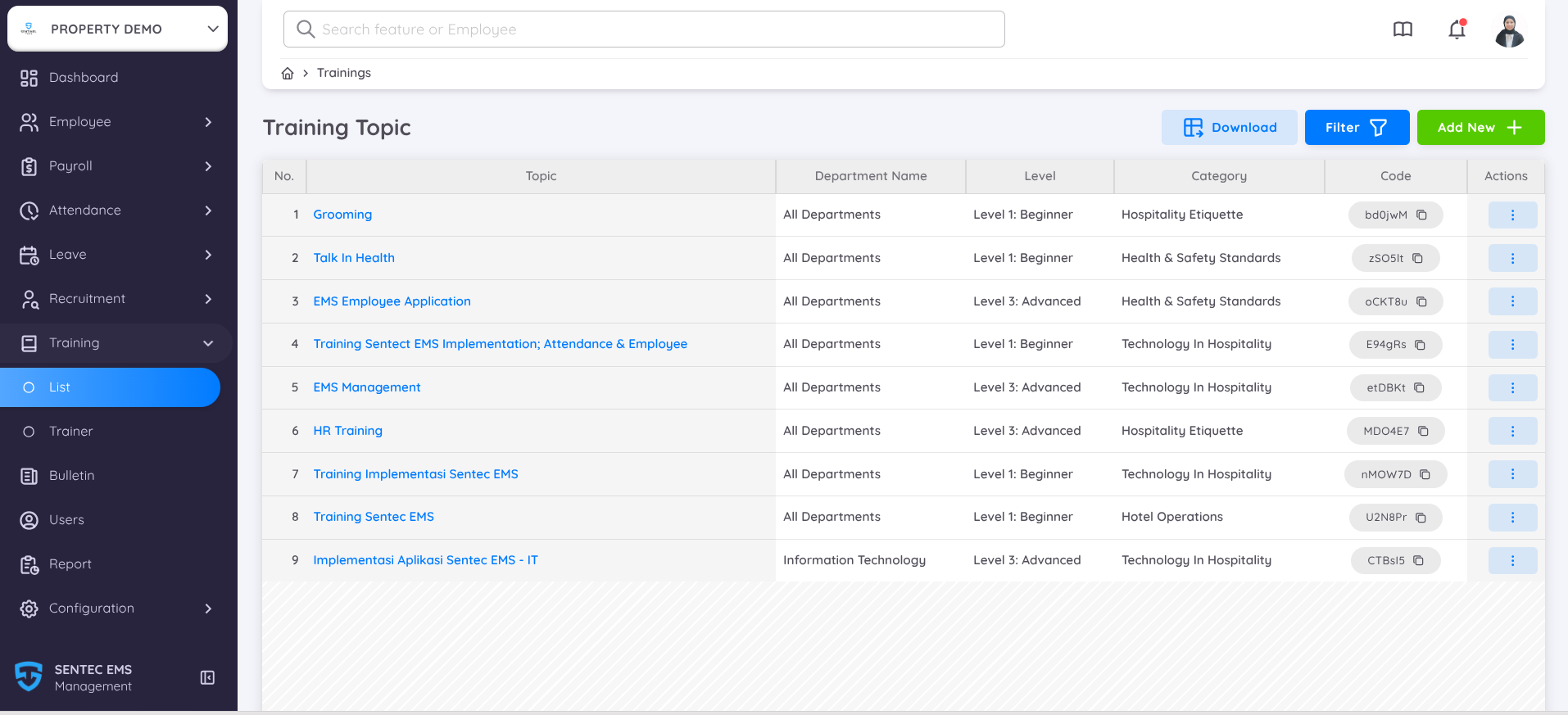The width and height of the screenshot is (1568, 715).
Task: Download the training topic list
Action: click(1229, 128)
